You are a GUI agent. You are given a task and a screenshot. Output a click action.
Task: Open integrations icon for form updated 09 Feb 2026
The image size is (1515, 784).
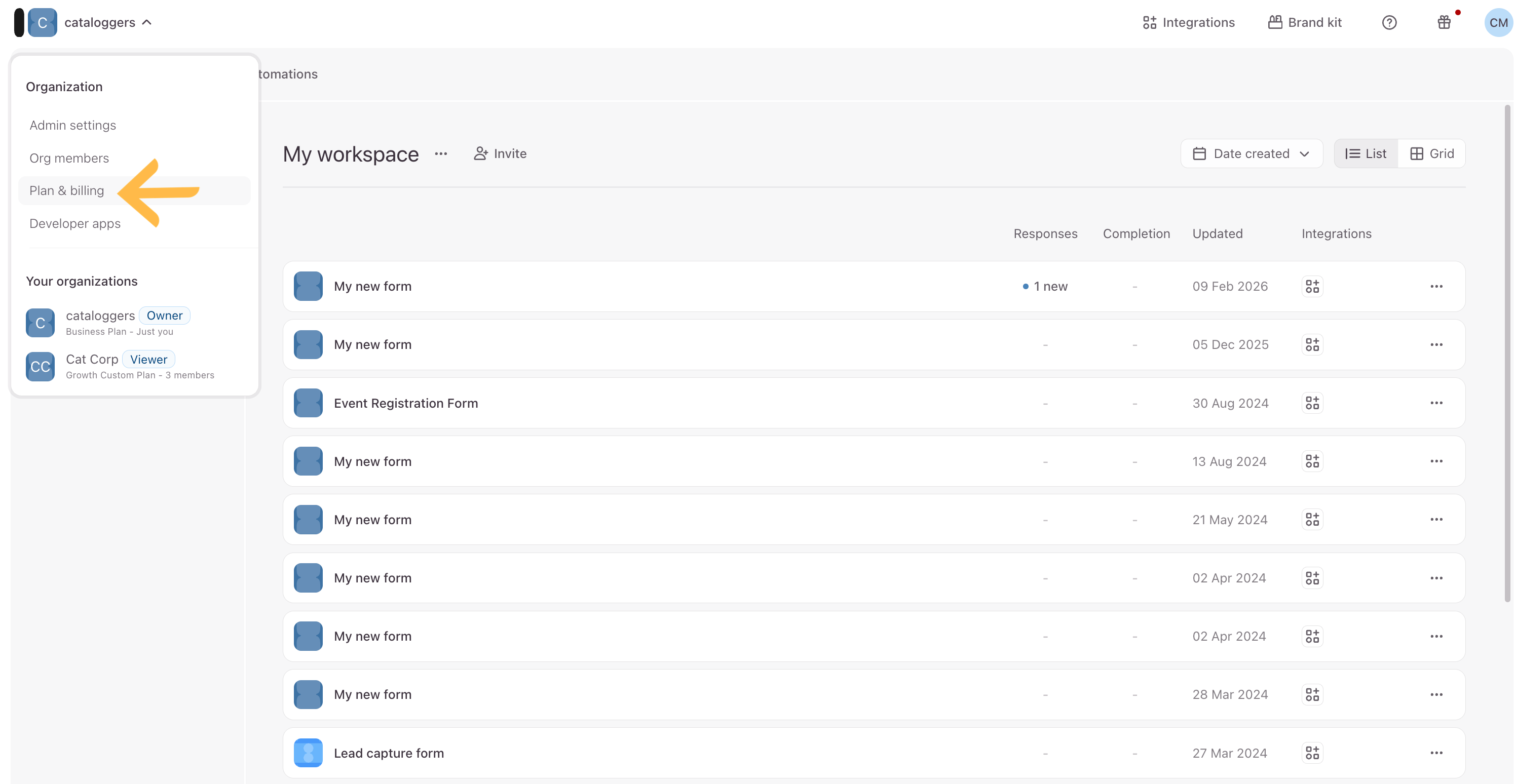(x=1312, y=286)
